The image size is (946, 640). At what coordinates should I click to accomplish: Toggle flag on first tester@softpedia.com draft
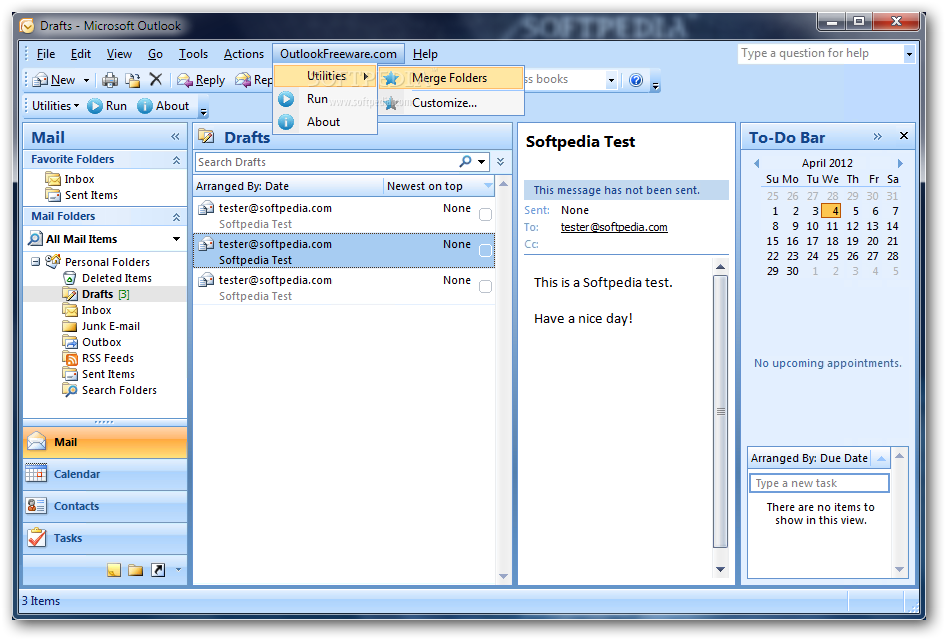click(485, 214)
